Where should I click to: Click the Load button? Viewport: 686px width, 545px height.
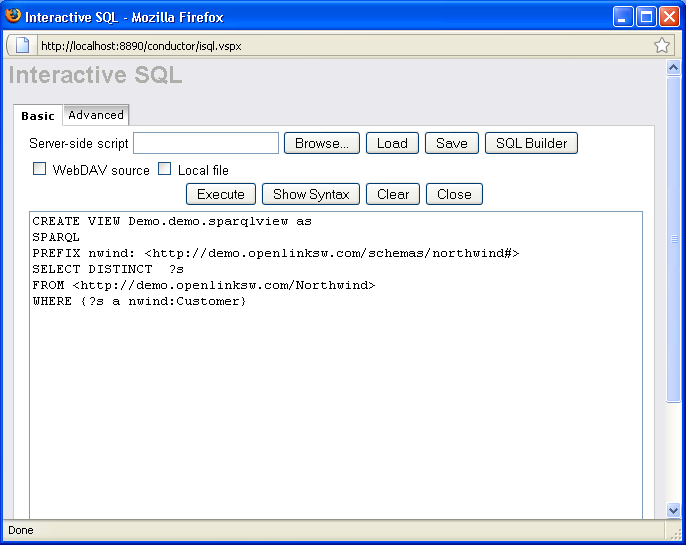[x=392, y=143]
